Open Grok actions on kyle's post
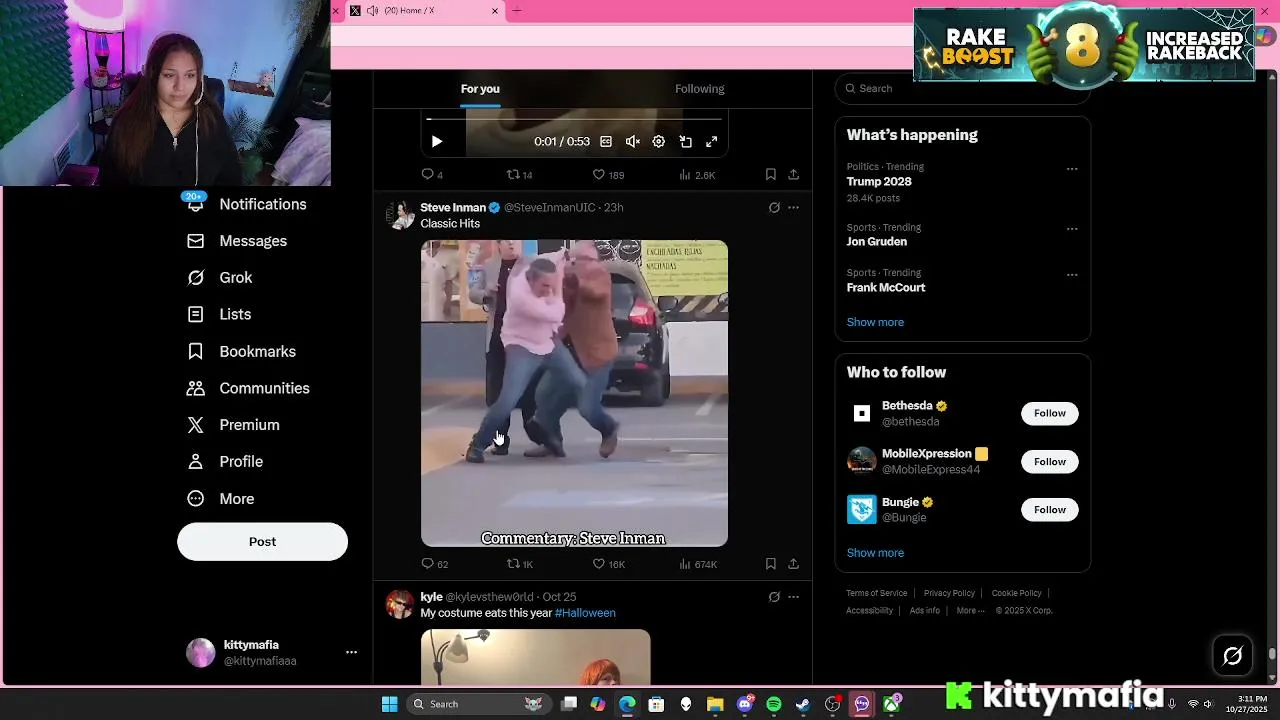This screenshot has width=1280, height=720. 774,597
